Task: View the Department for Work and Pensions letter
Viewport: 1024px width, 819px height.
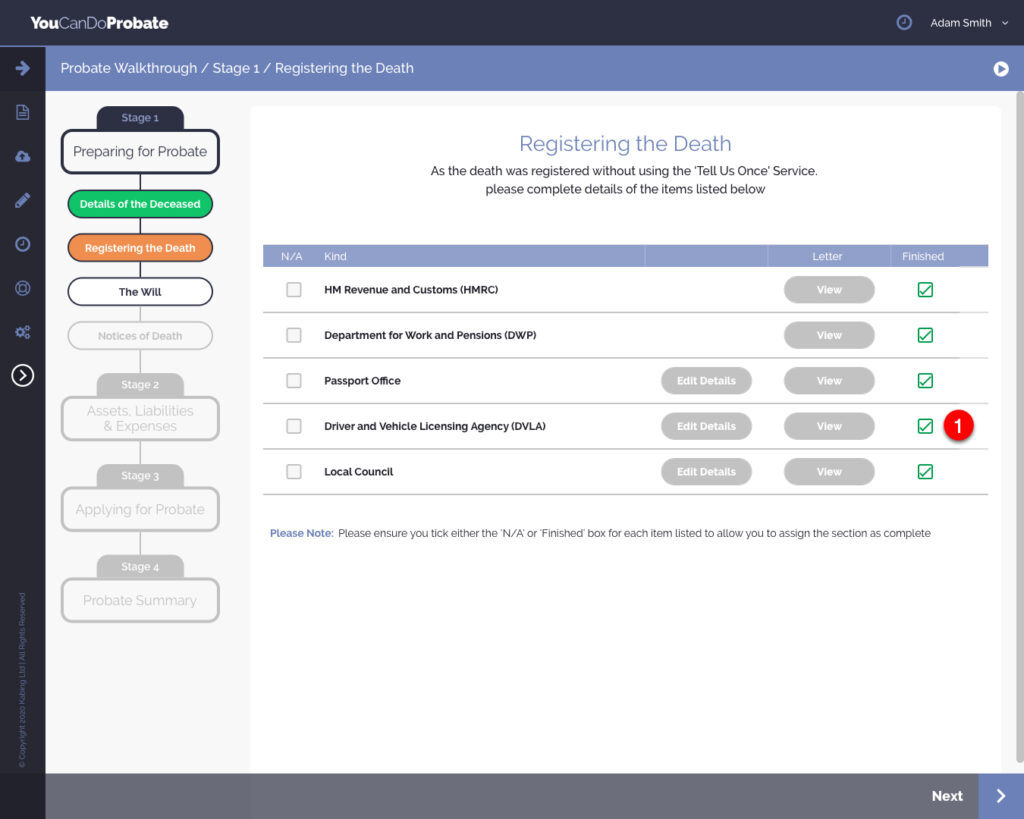Action: [x=829, y=335]
